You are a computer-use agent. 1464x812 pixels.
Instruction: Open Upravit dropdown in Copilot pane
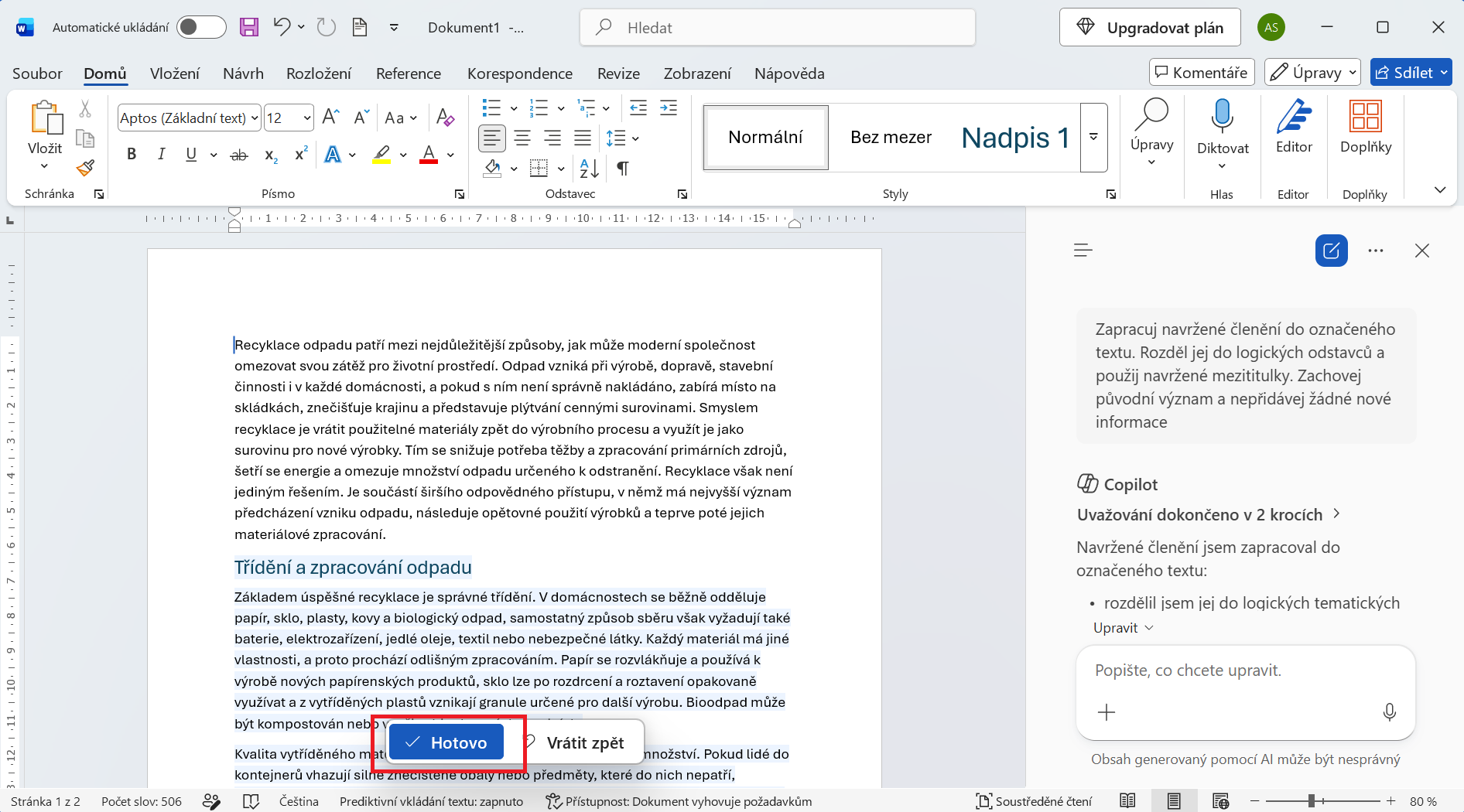[1123, 628]
